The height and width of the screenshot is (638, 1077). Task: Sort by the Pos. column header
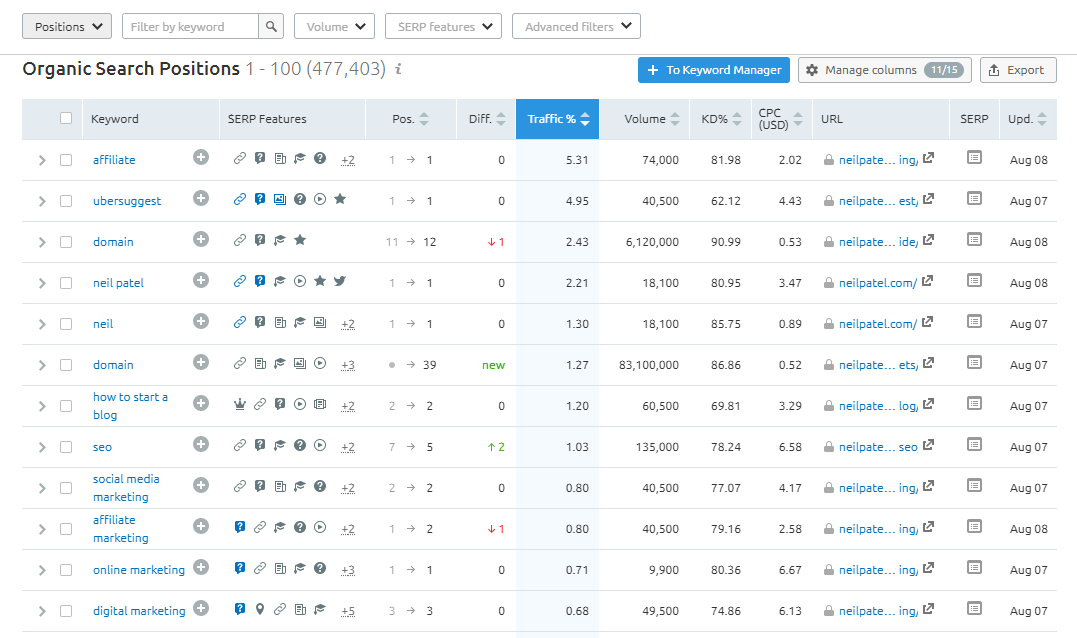pyautogui.click(x=411, y=119)
